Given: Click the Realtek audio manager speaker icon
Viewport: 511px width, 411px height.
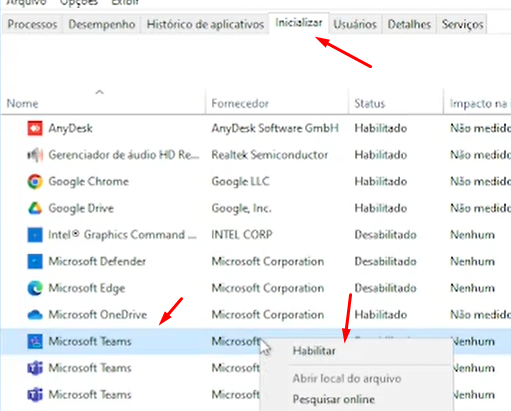Looking at the screenshot, I should (35, 155).
